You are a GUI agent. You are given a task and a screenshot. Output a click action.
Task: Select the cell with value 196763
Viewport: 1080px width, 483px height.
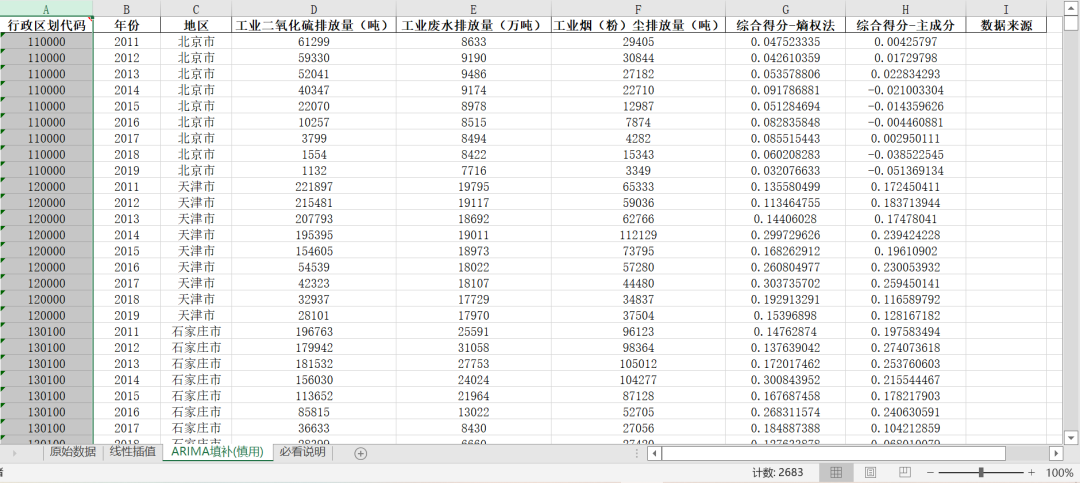(314, 331)
